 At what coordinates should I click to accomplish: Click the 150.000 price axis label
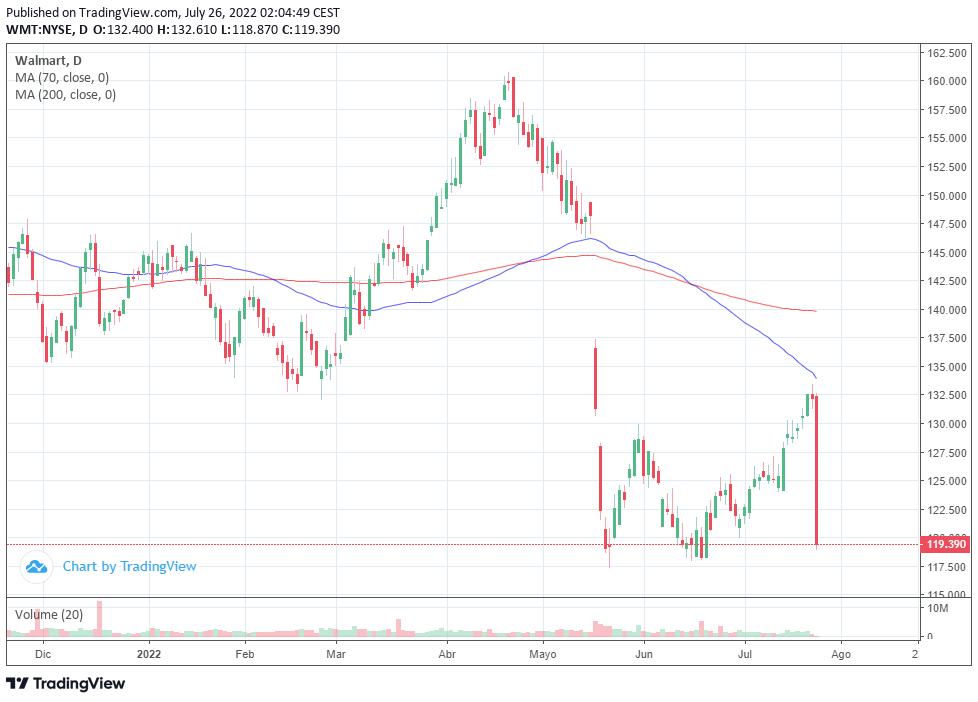click(947, 196)
